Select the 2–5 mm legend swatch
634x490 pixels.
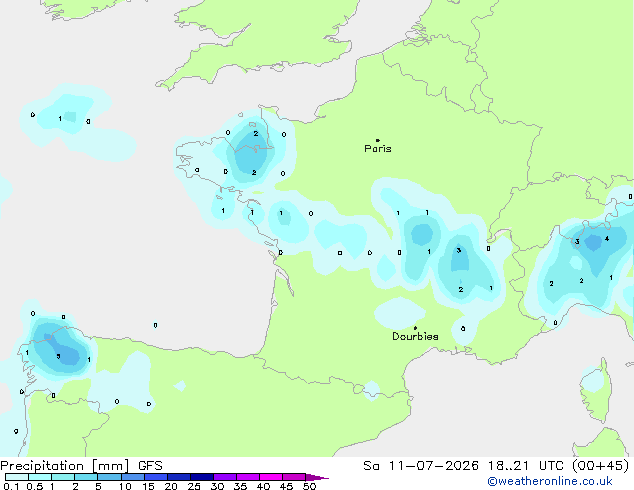[86, 477]
